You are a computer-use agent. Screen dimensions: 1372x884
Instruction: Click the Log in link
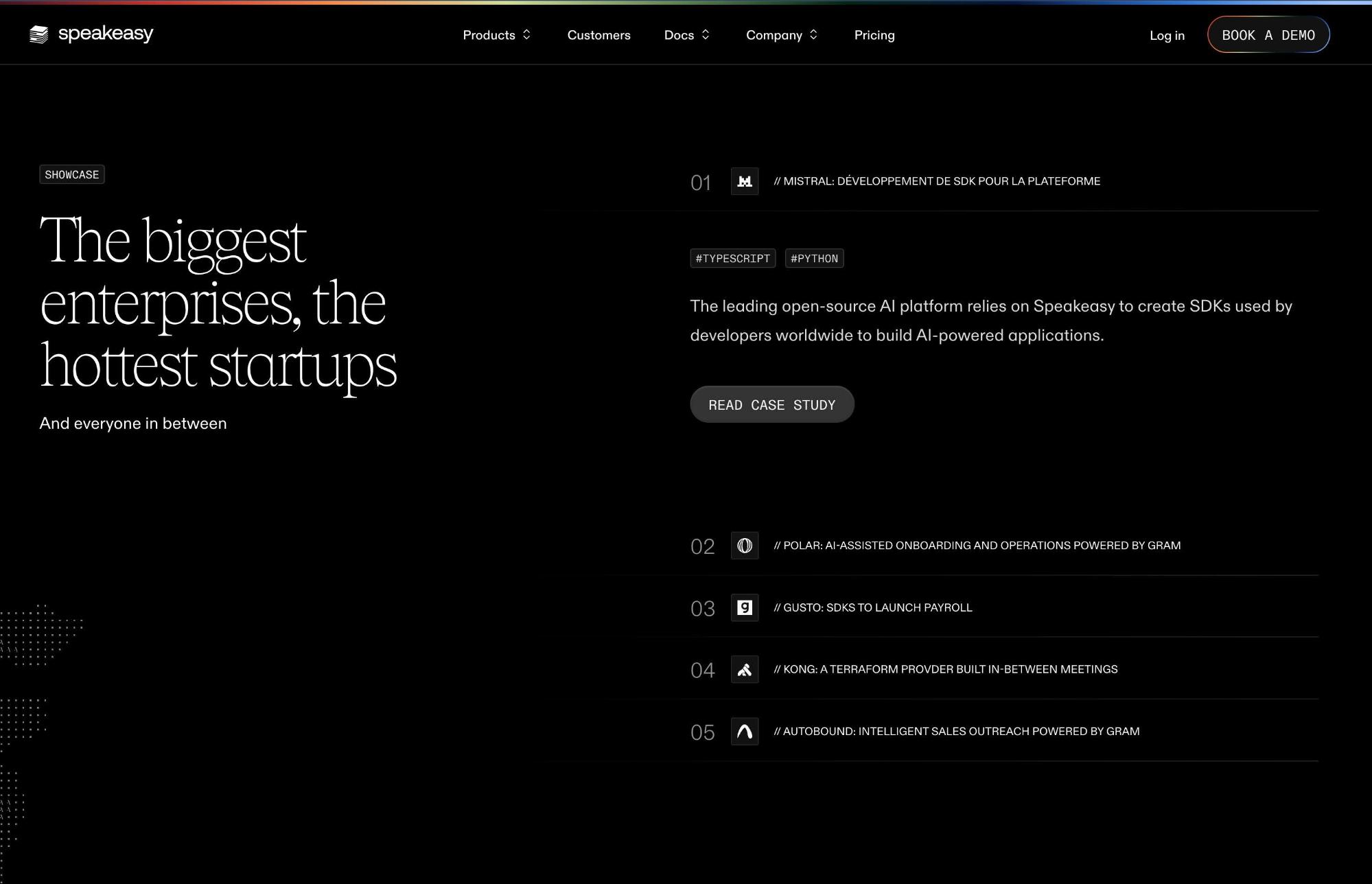tap(1167, 36)
